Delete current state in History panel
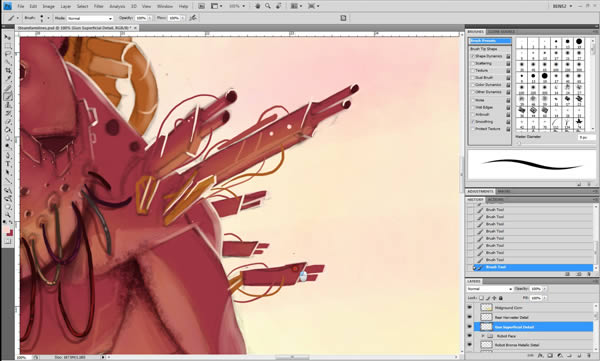Viewport: 600px width, 361px height. click(589, 274)
